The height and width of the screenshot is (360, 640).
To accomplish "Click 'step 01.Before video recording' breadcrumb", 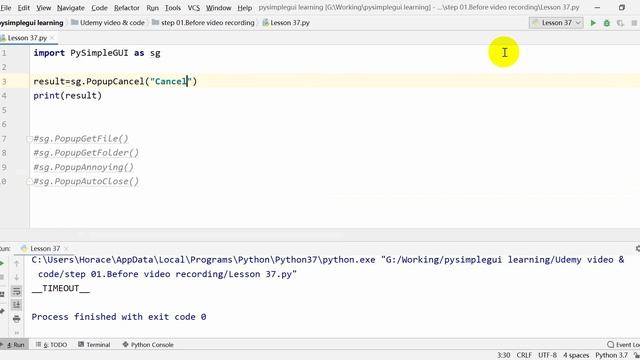I will pyautogui.click(x=203, y=23).
